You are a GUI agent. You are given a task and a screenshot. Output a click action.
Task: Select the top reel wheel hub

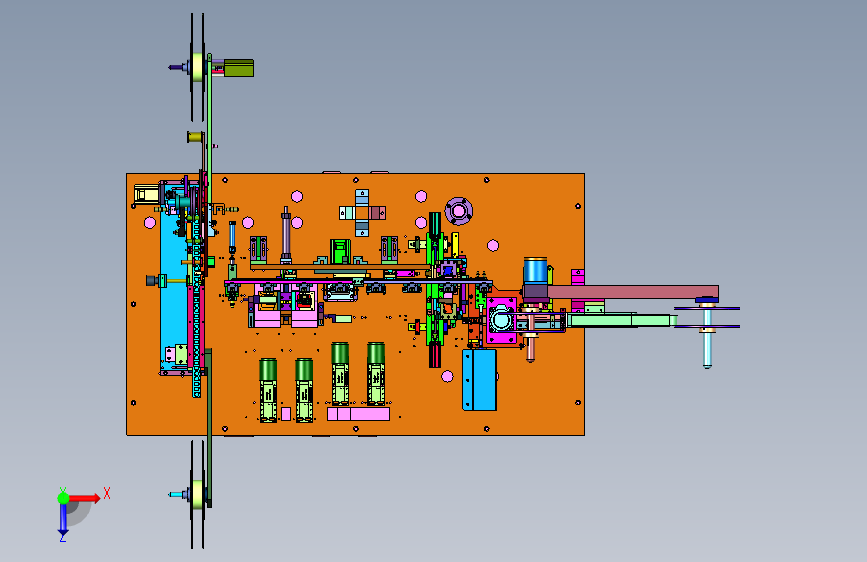click(x=197, y=67)
